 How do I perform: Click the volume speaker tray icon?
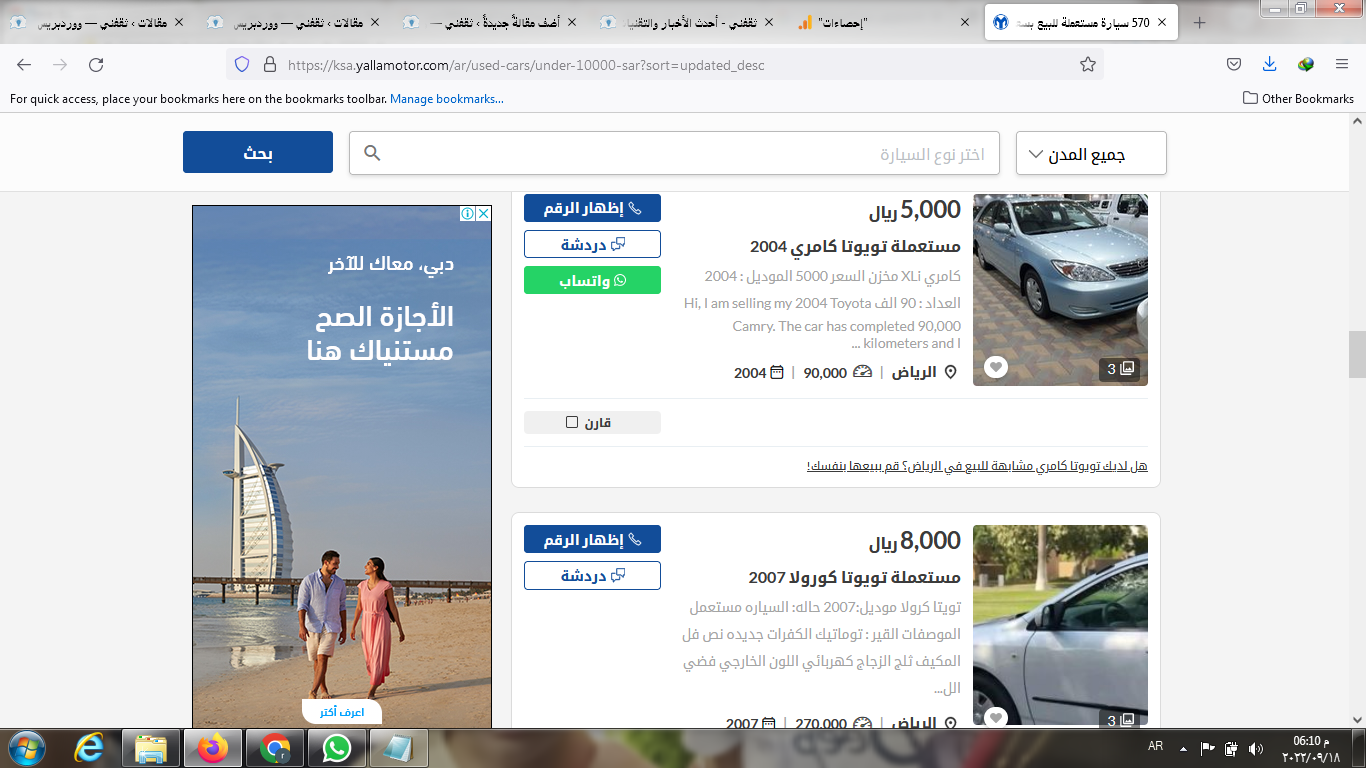pos(1256,748)
